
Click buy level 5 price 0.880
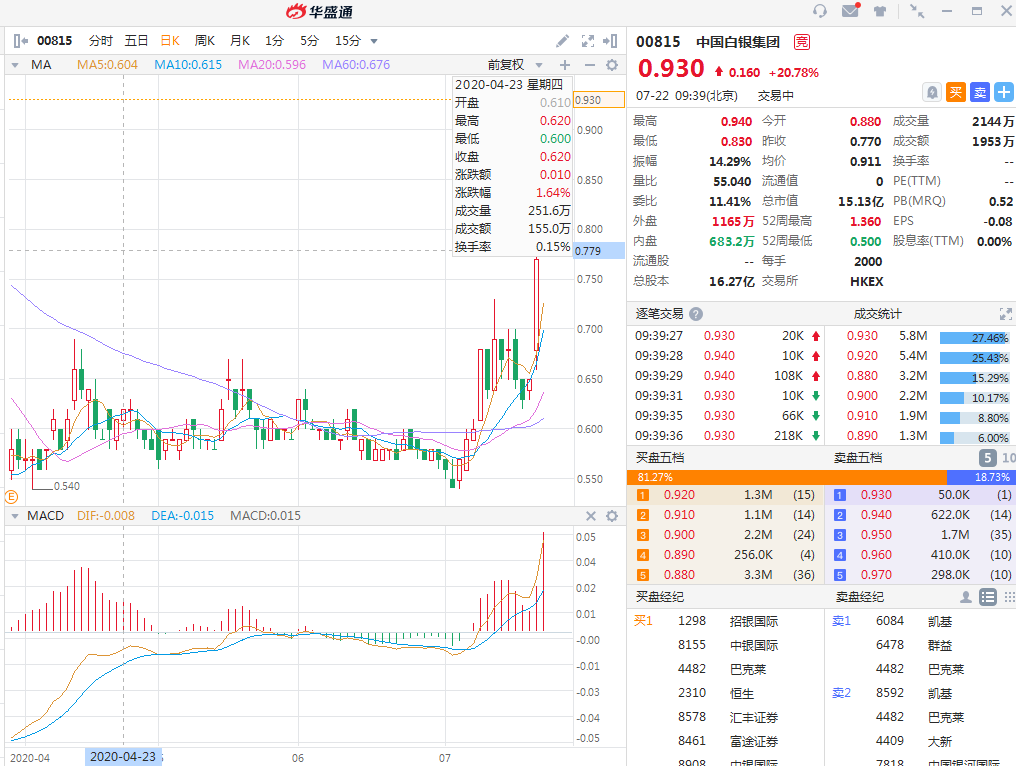pyautogui.click(x=679, y=575)
